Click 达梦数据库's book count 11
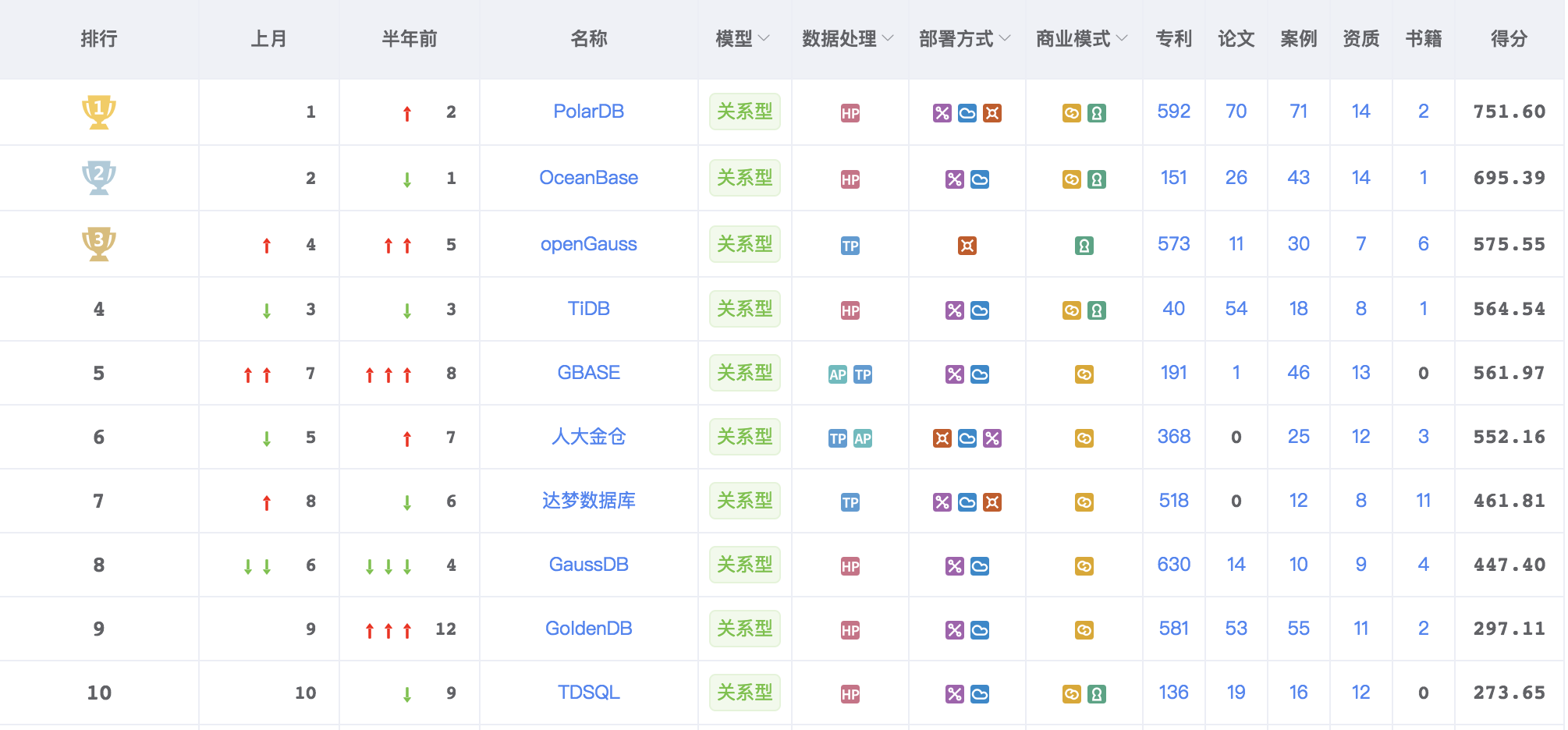 [x=1424, y=501]
